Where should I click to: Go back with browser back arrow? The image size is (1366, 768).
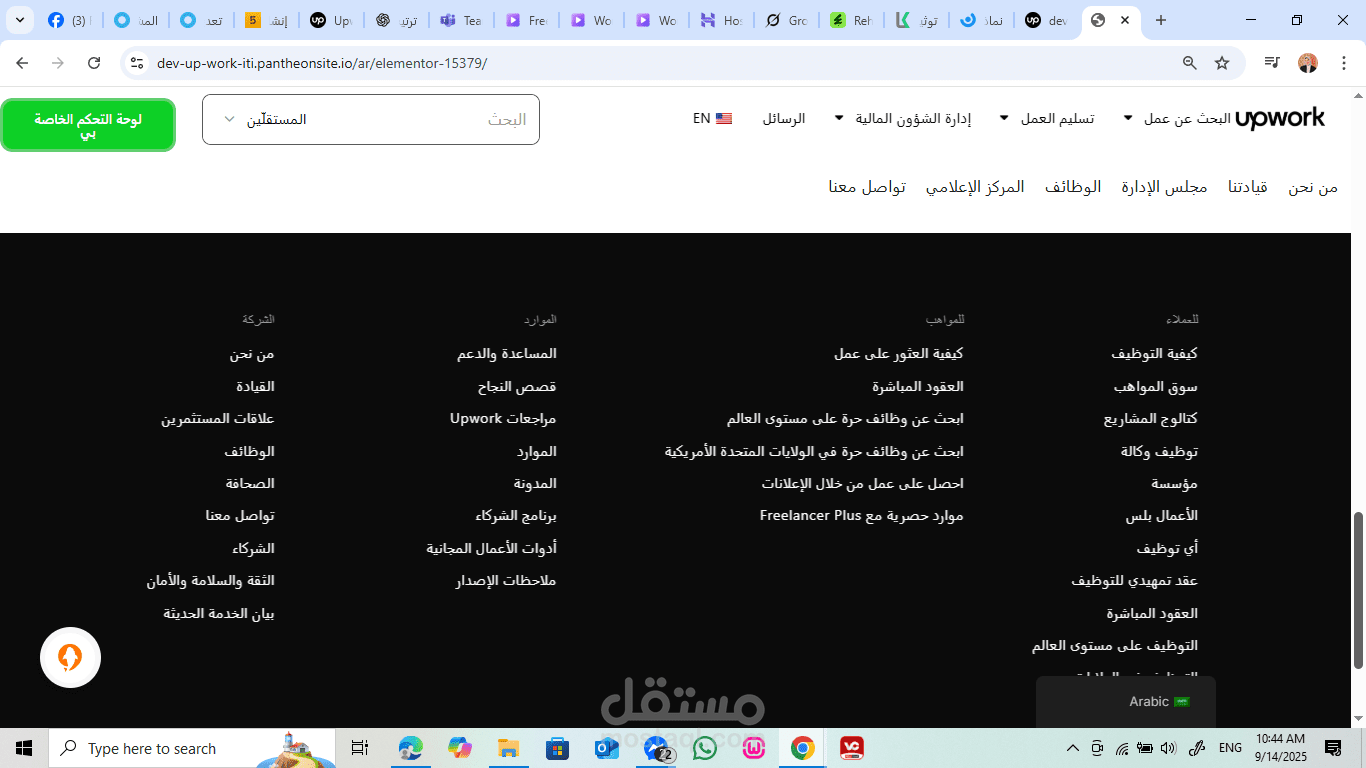tap(22, 63)
